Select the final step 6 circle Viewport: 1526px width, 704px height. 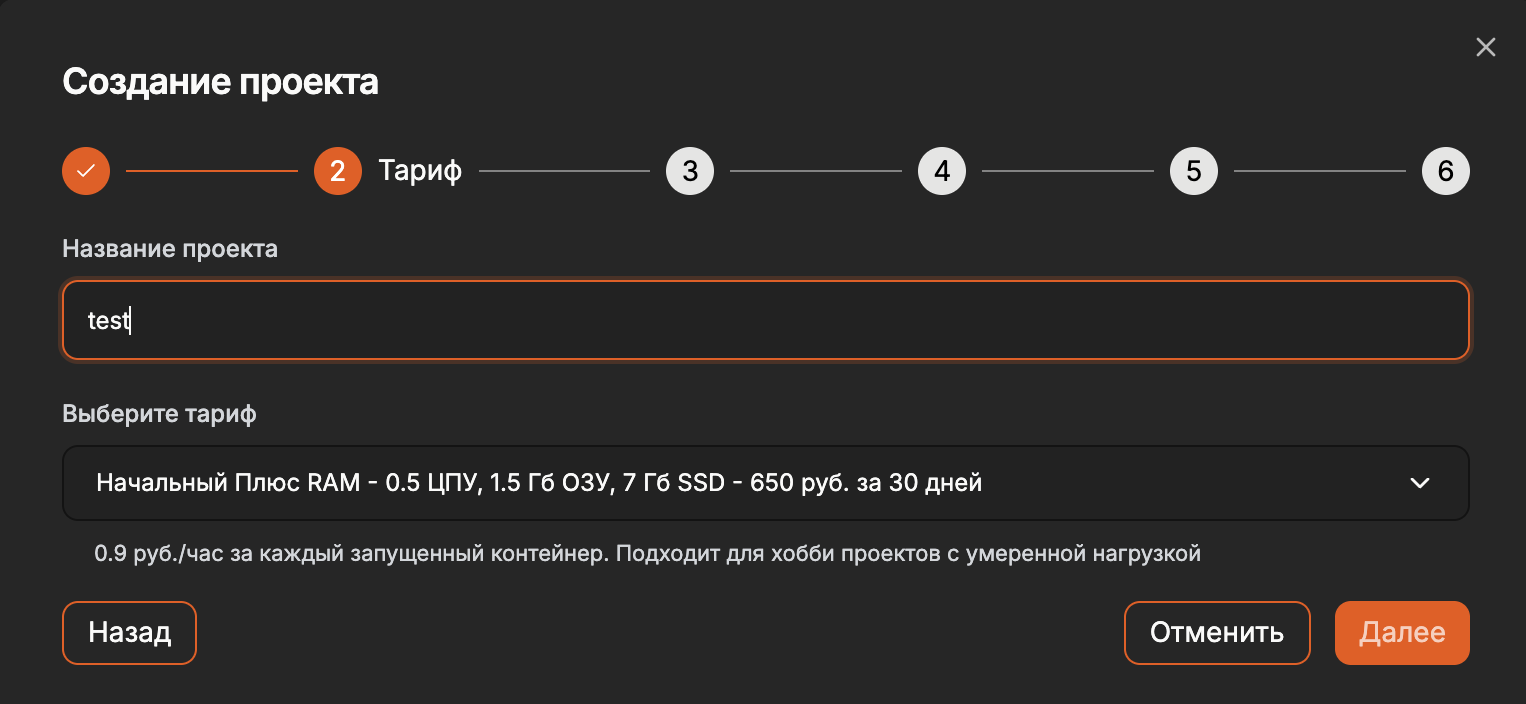point(1446,171)
